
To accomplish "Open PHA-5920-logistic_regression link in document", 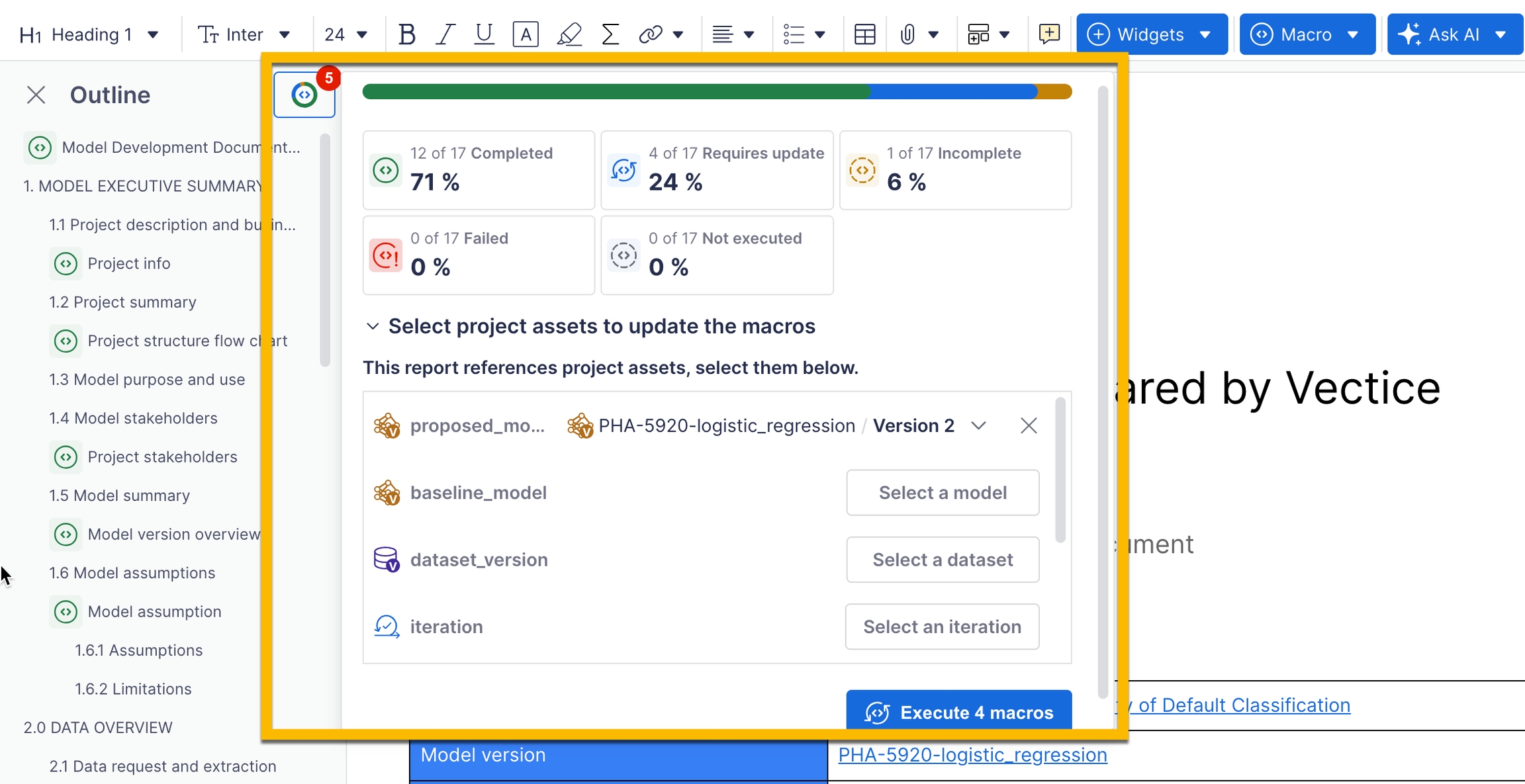I will (x=972, y=755).
